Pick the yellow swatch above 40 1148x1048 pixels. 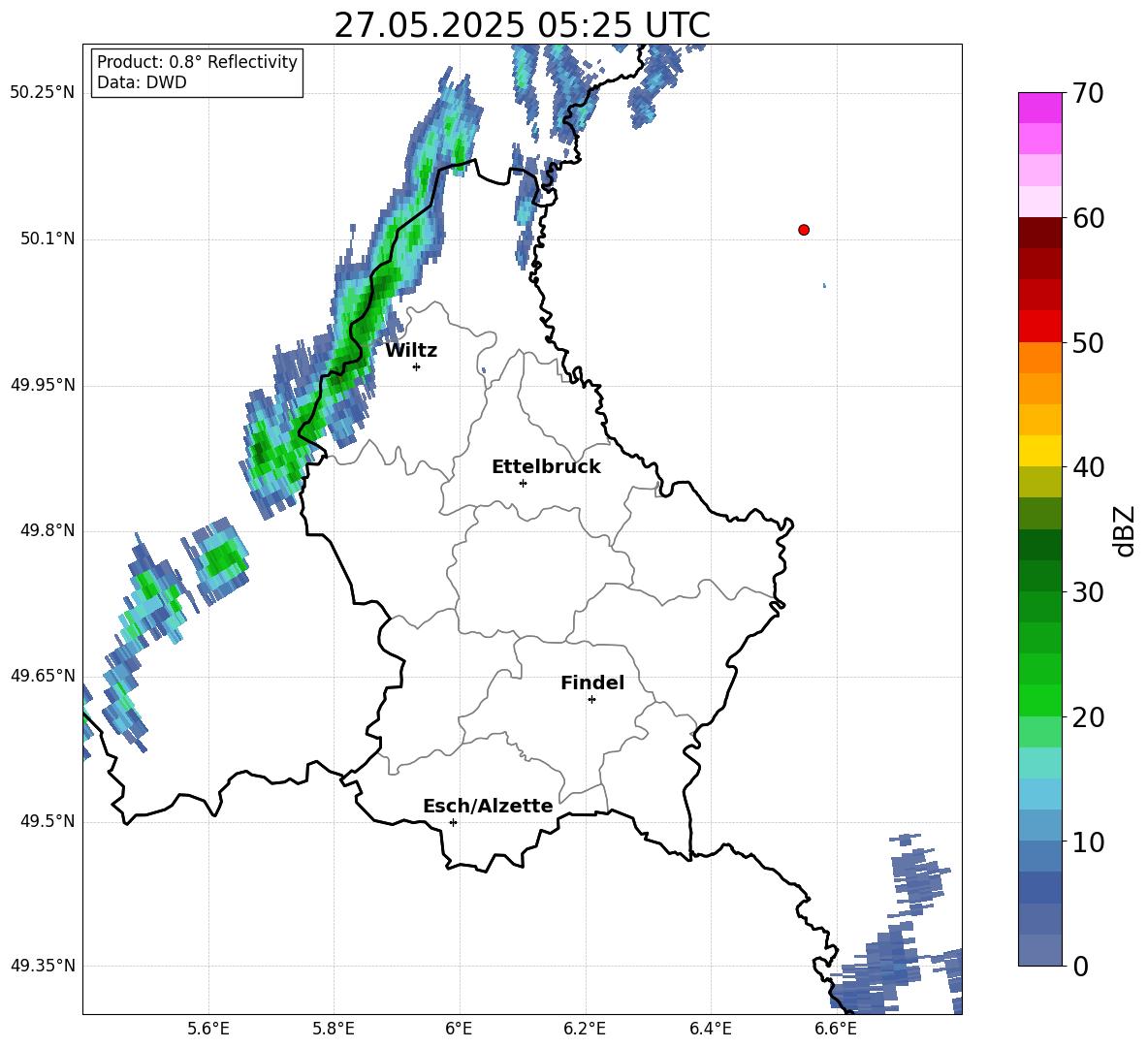point(1039,451)
